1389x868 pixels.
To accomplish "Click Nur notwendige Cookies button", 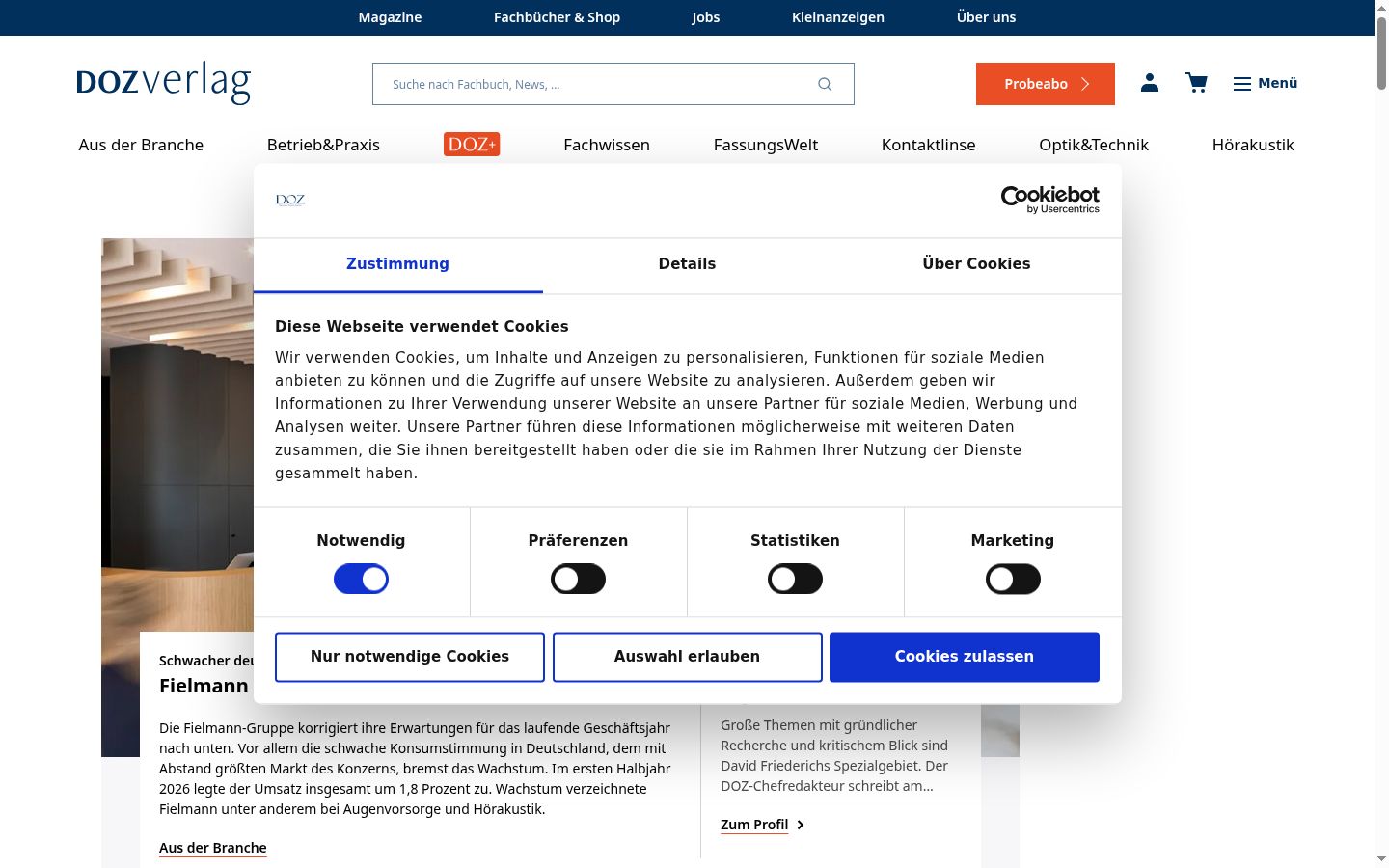I will pos(410,657).
